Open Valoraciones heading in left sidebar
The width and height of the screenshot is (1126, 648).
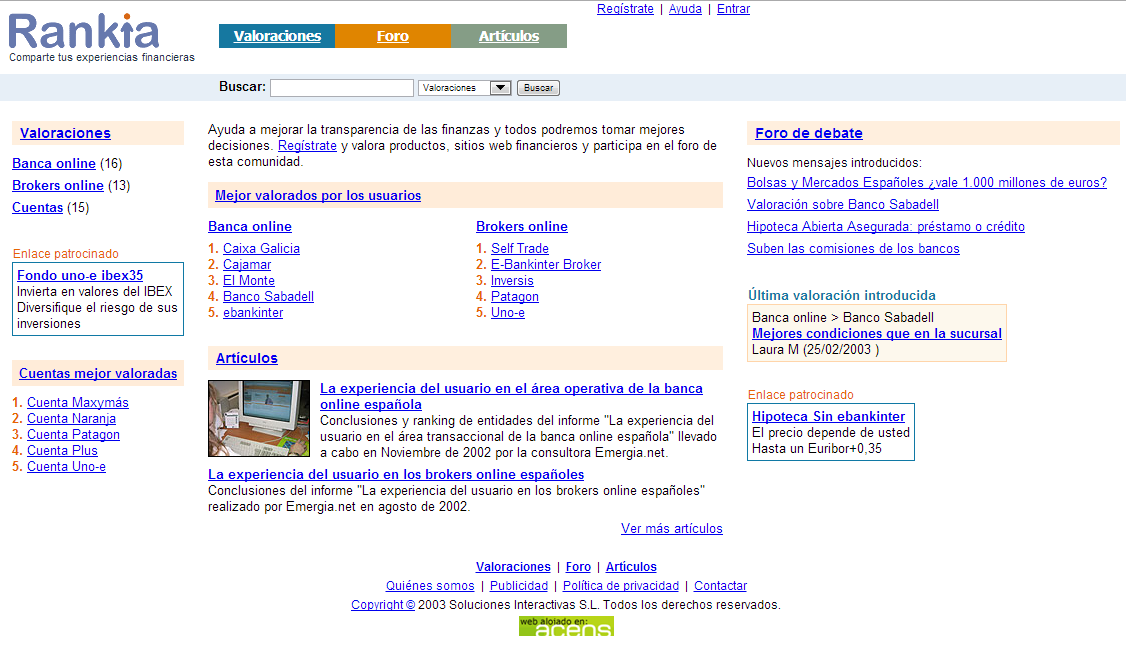[x=65, y=133]
